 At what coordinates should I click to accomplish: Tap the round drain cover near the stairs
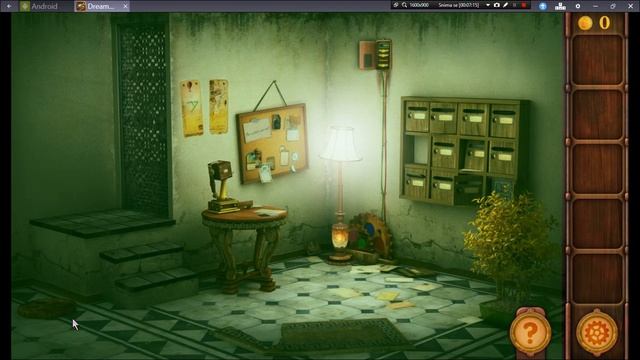click(46, 309)
